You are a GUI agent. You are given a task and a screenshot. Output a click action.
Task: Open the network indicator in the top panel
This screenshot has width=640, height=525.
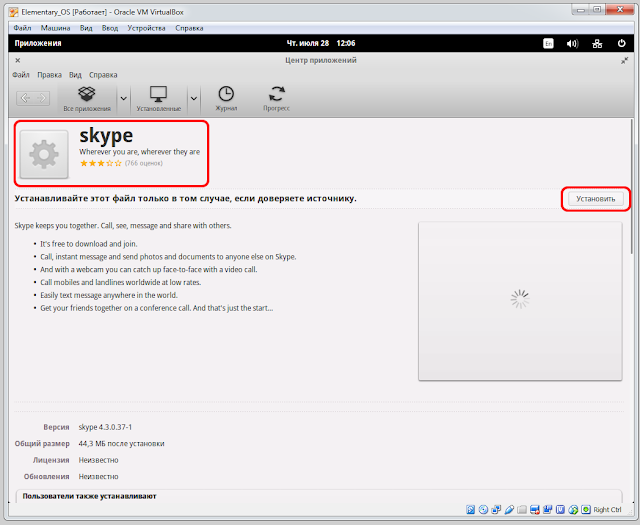(x=597, y=43)
